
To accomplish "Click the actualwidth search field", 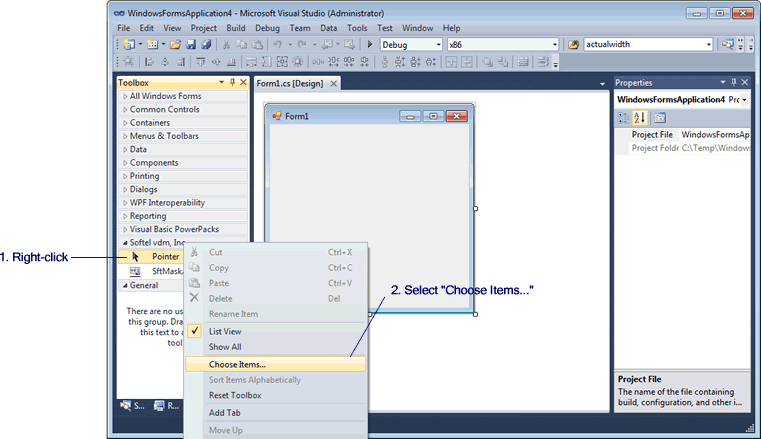I will [x=647, y=45].
